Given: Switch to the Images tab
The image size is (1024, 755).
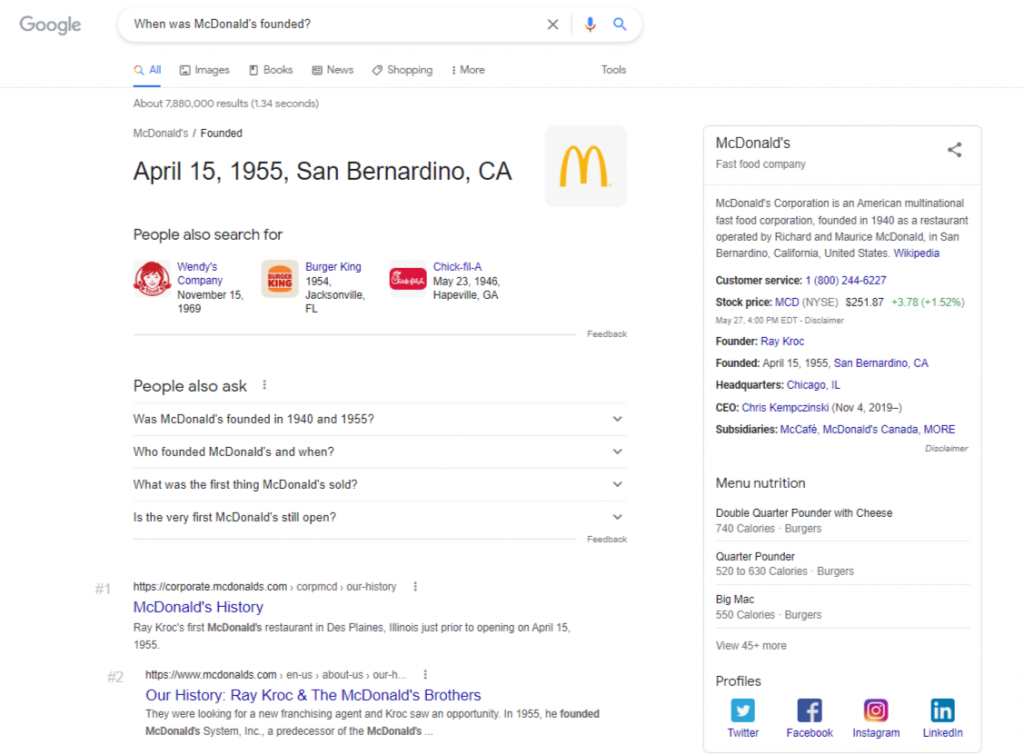Looking at the screenshot, I should click(204, 69).
